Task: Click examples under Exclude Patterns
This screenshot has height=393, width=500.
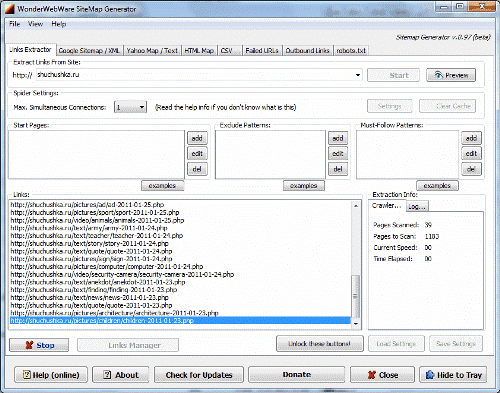Action: coord(303,186)
